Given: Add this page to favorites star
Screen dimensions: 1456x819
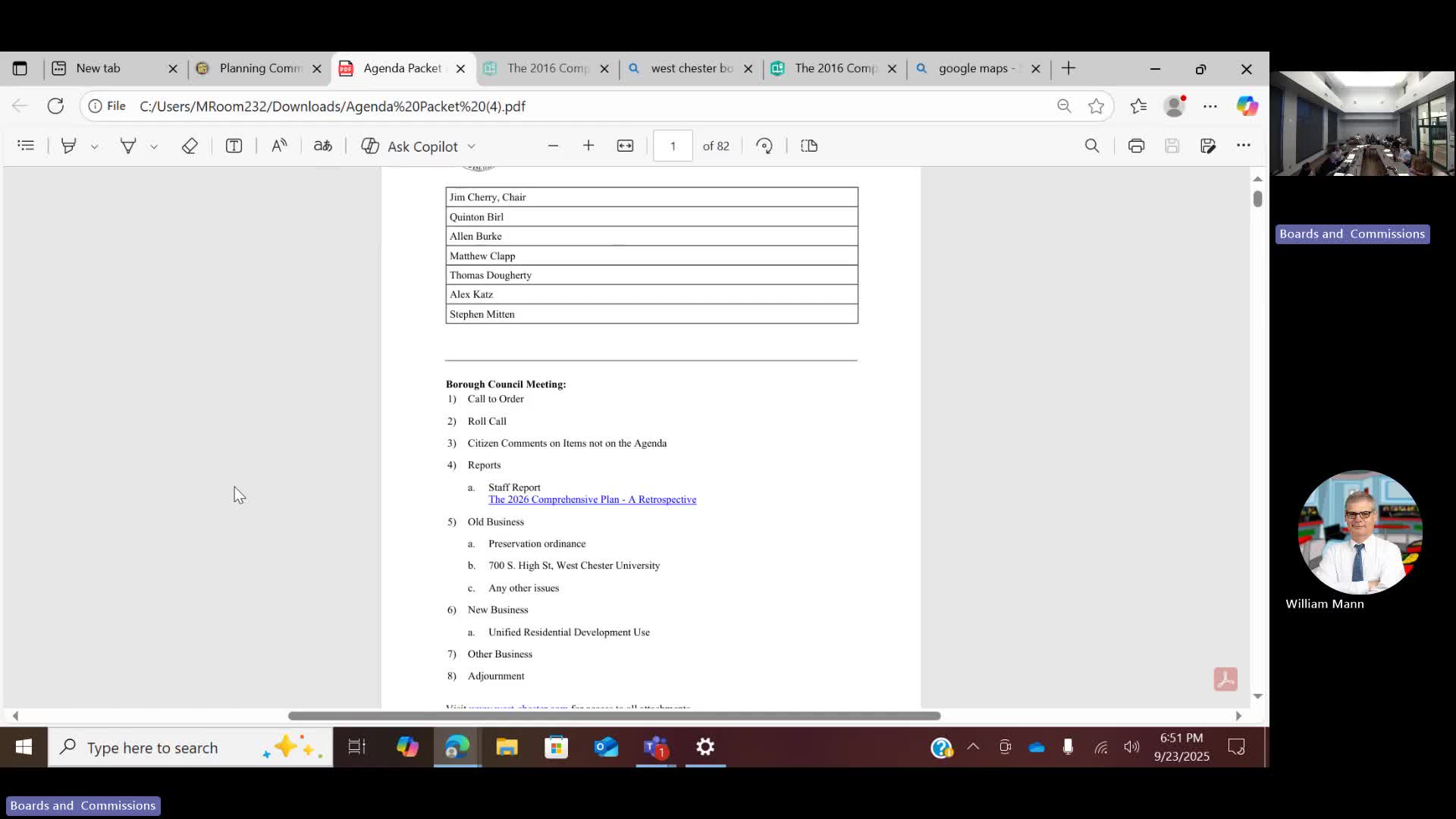Looking at the screenshot, I should [x=1096, y=106].
